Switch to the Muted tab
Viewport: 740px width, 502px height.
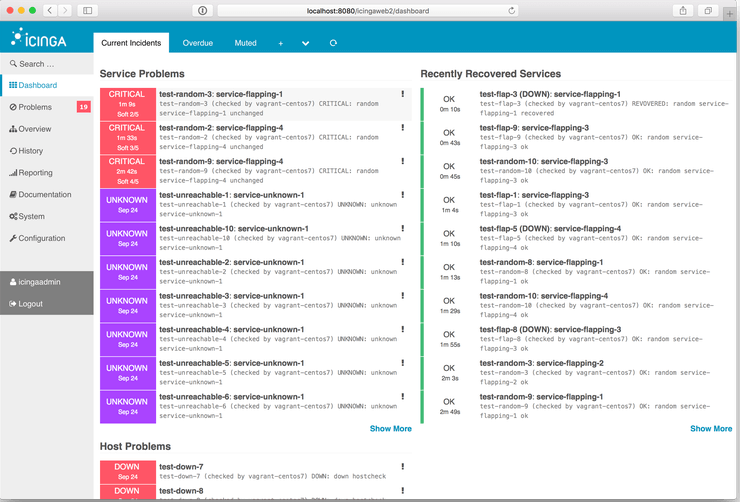[245, 43]
